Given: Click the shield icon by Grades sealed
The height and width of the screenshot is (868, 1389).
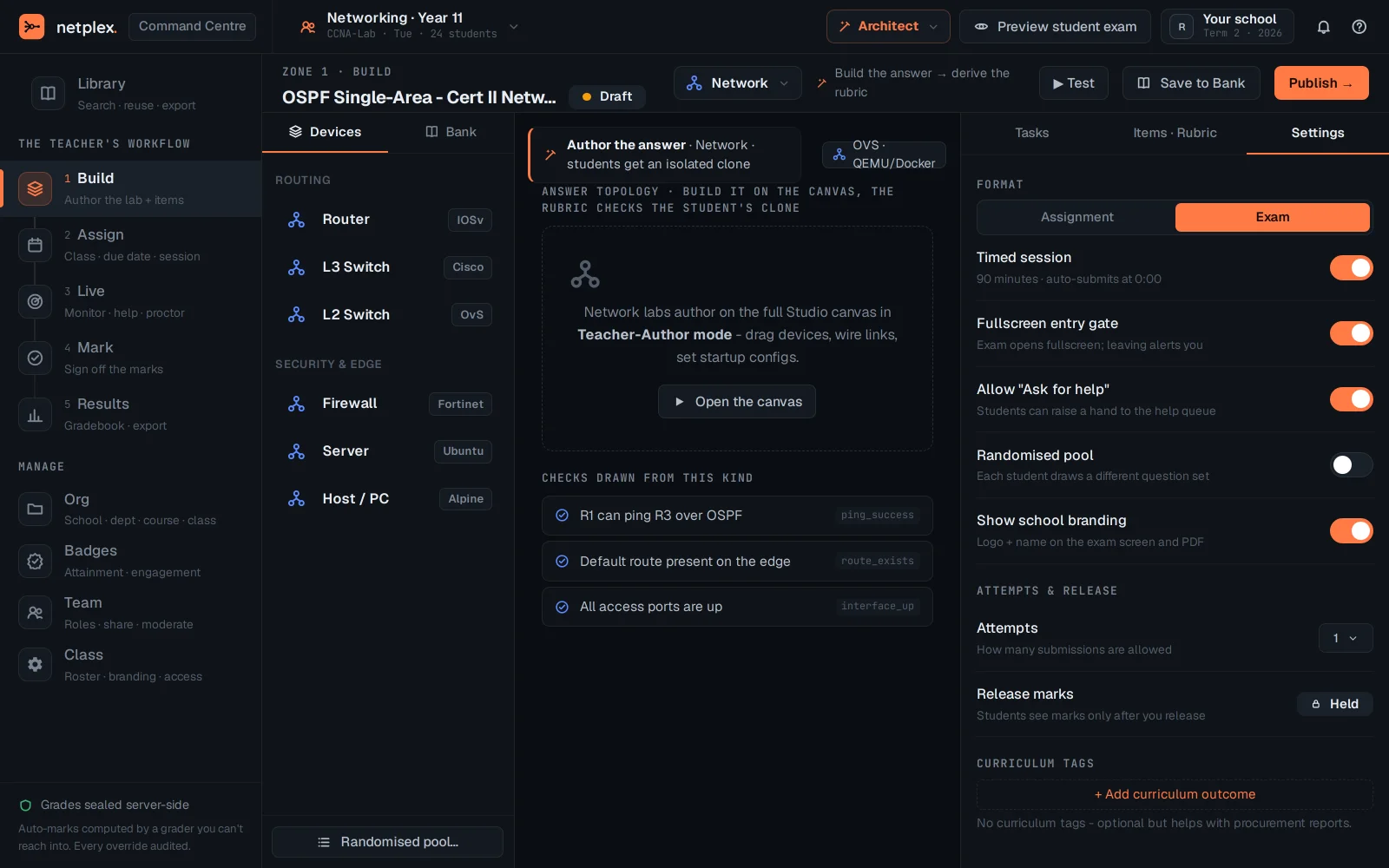Looking at the screenshot, I should tap(26, 806).
